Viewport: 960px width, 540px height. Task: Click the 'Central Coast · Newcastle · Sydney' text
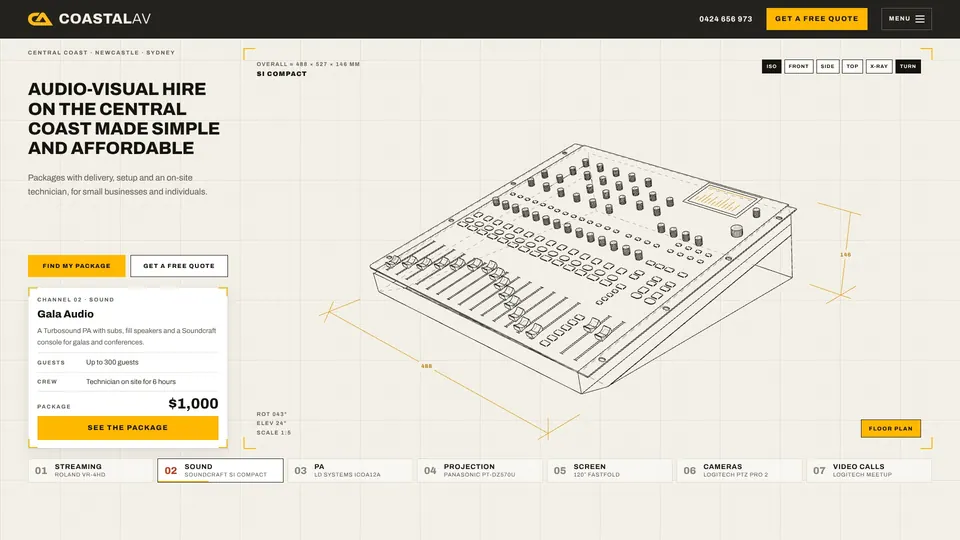pos(101,53)
